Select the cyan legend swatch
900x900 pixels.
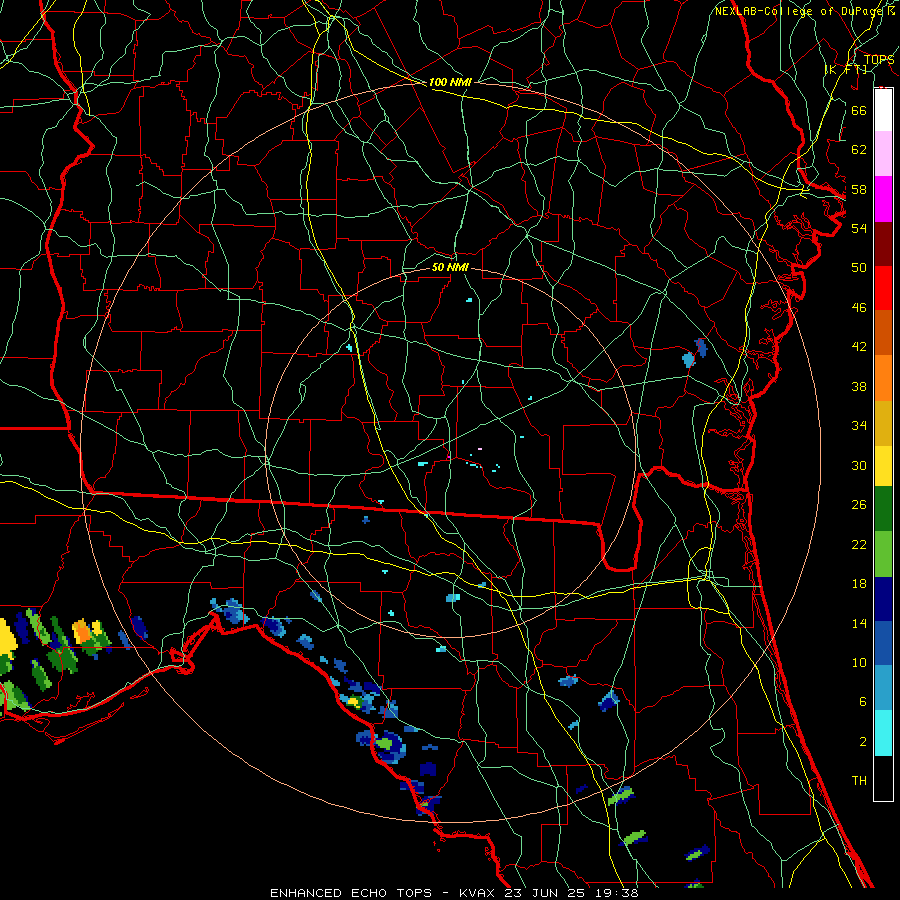point(883,733)
